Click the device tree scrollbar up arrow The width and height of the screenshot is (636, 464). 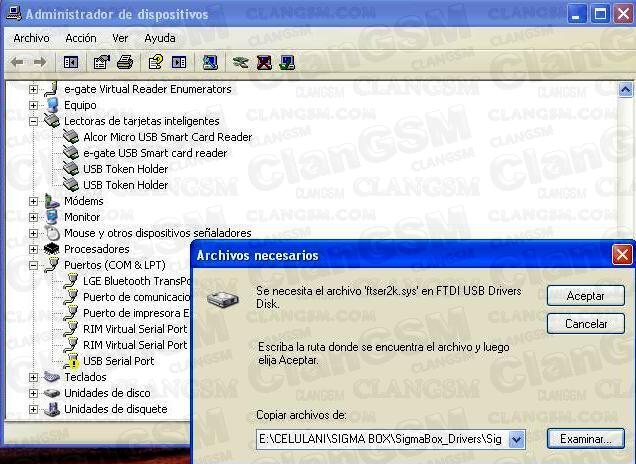coord(625,90)
